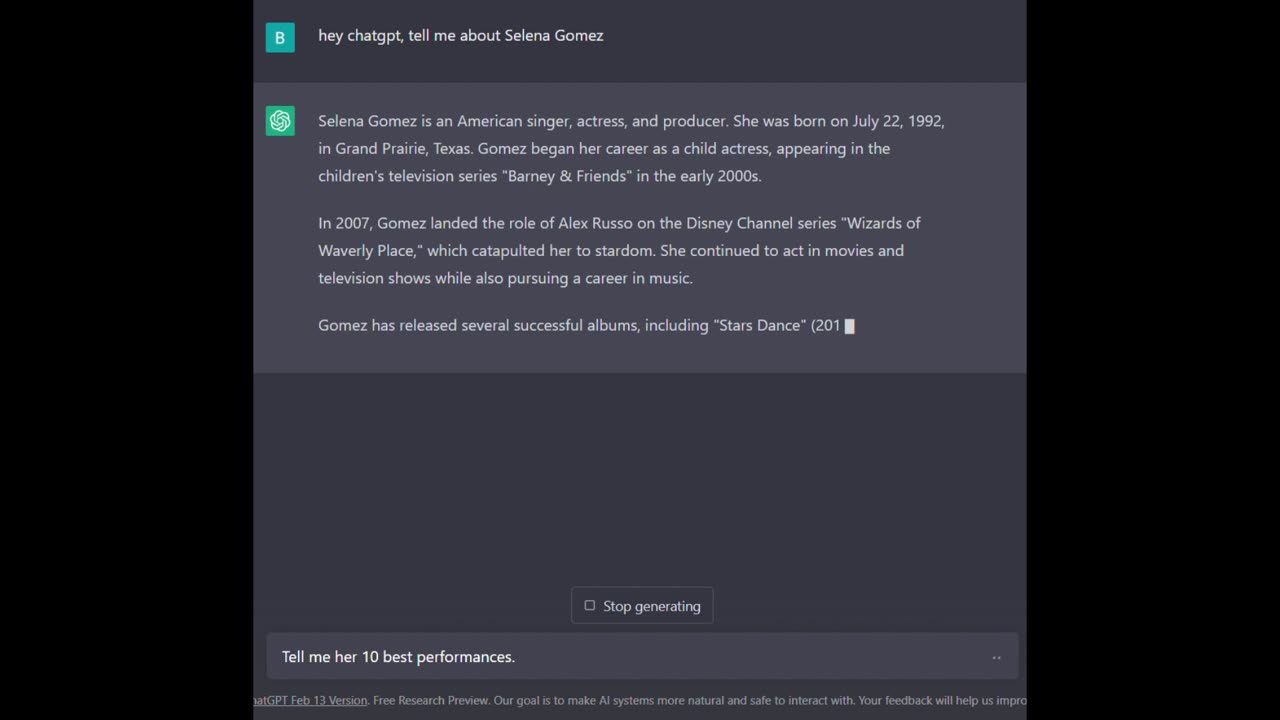Viewport: 1280px width, 720px height.
Task: Click the line 'Gomez has released several successful albums'
Action: tap(586, 325)
